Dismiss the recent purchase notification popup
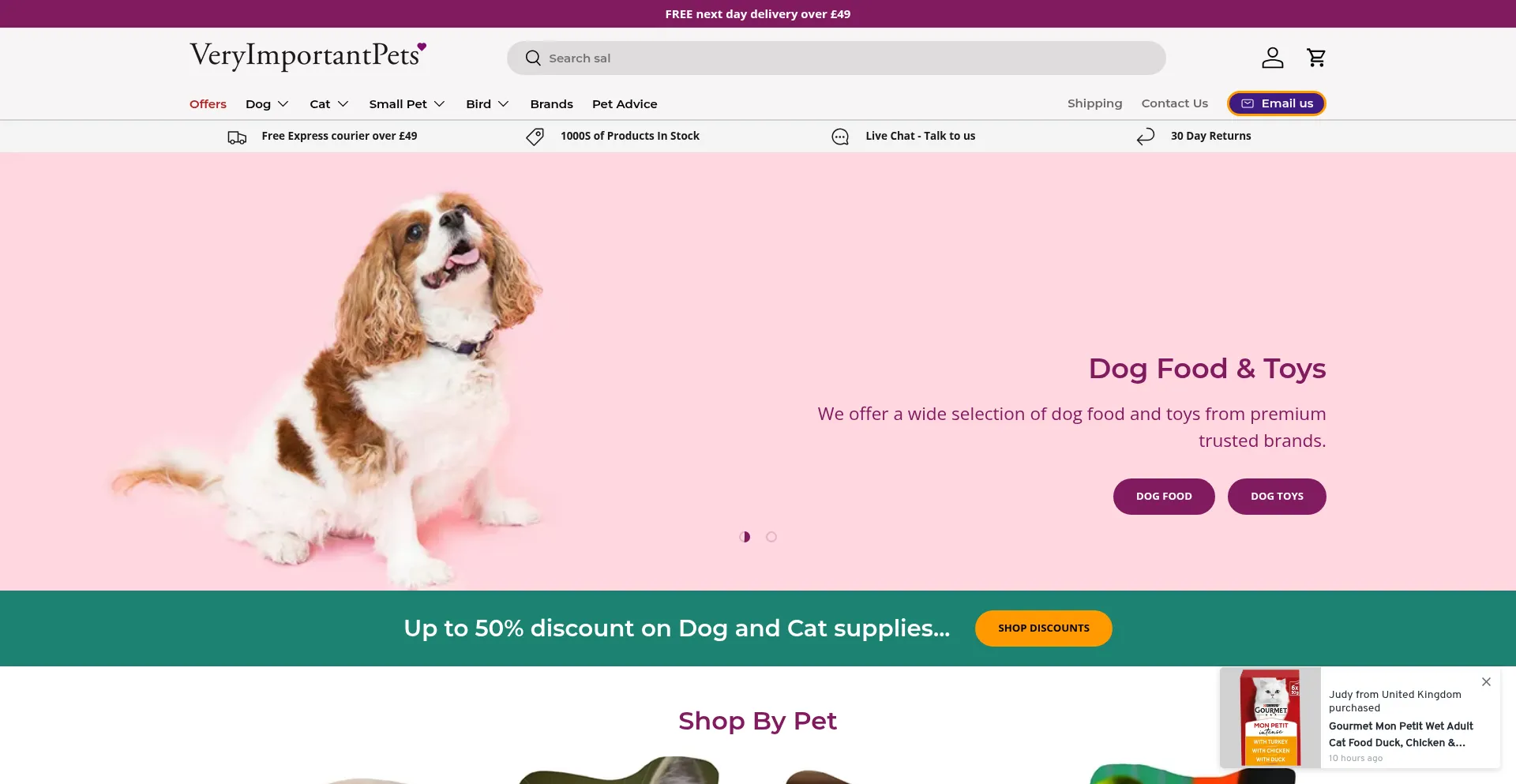This screenshot has width=1516, height=784. tap(1486, 681)
